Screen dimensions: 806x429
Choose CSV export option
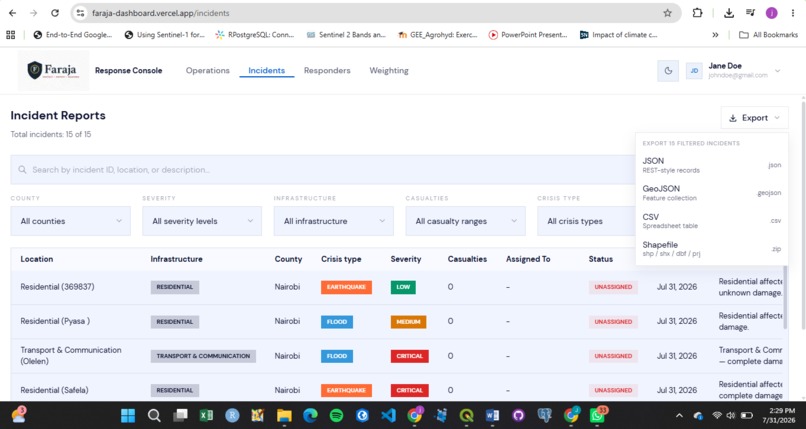coord(711,221)
